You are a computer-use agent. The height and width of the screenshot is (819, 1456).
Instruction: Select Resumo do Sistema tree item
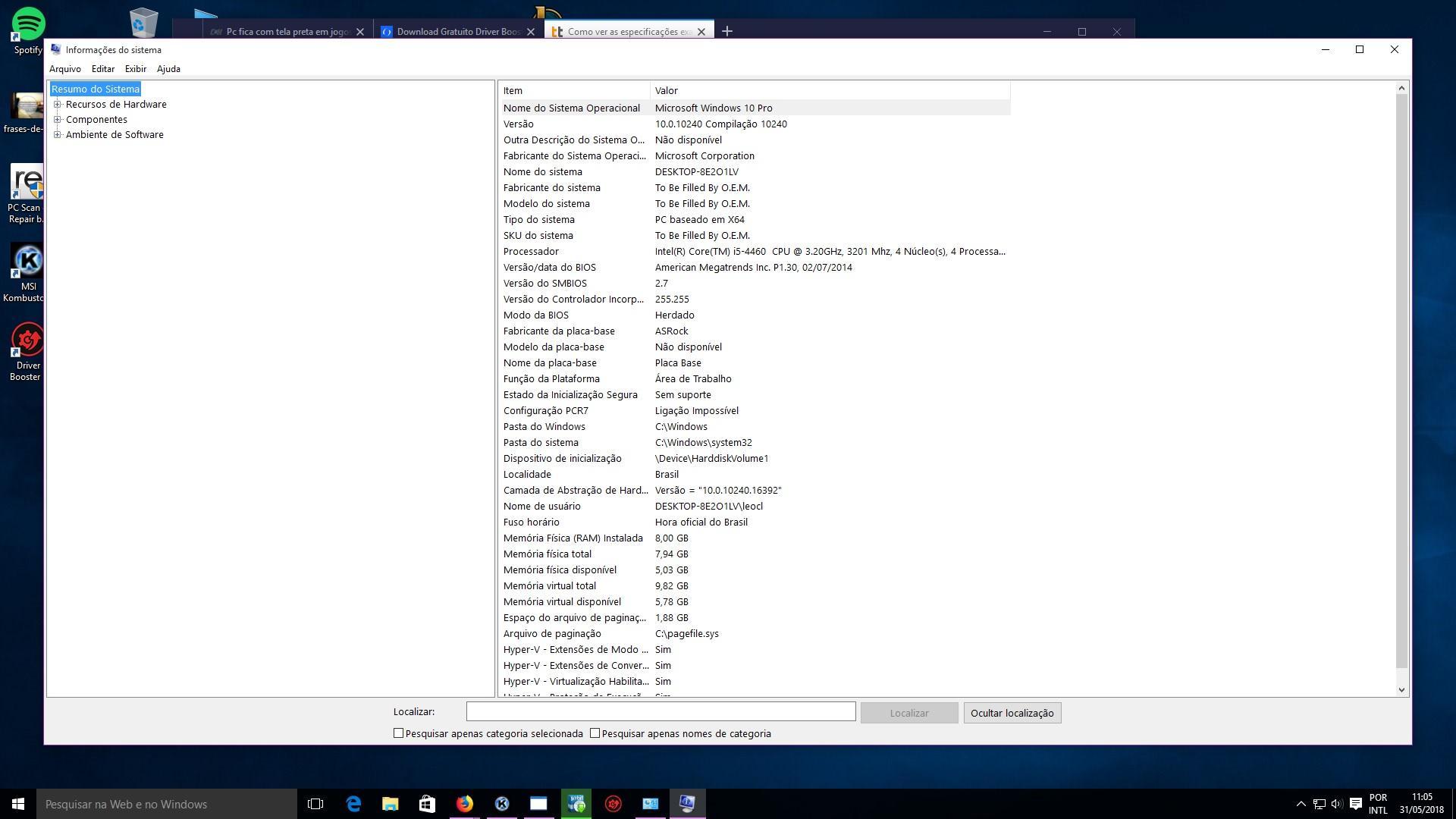coord(96,89)
